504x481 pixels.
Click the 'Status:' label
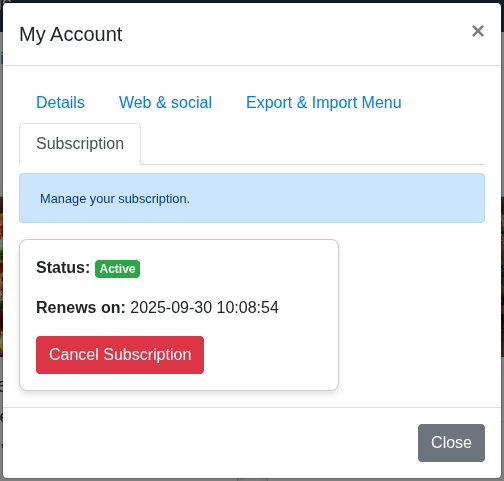tap(63, 267)
